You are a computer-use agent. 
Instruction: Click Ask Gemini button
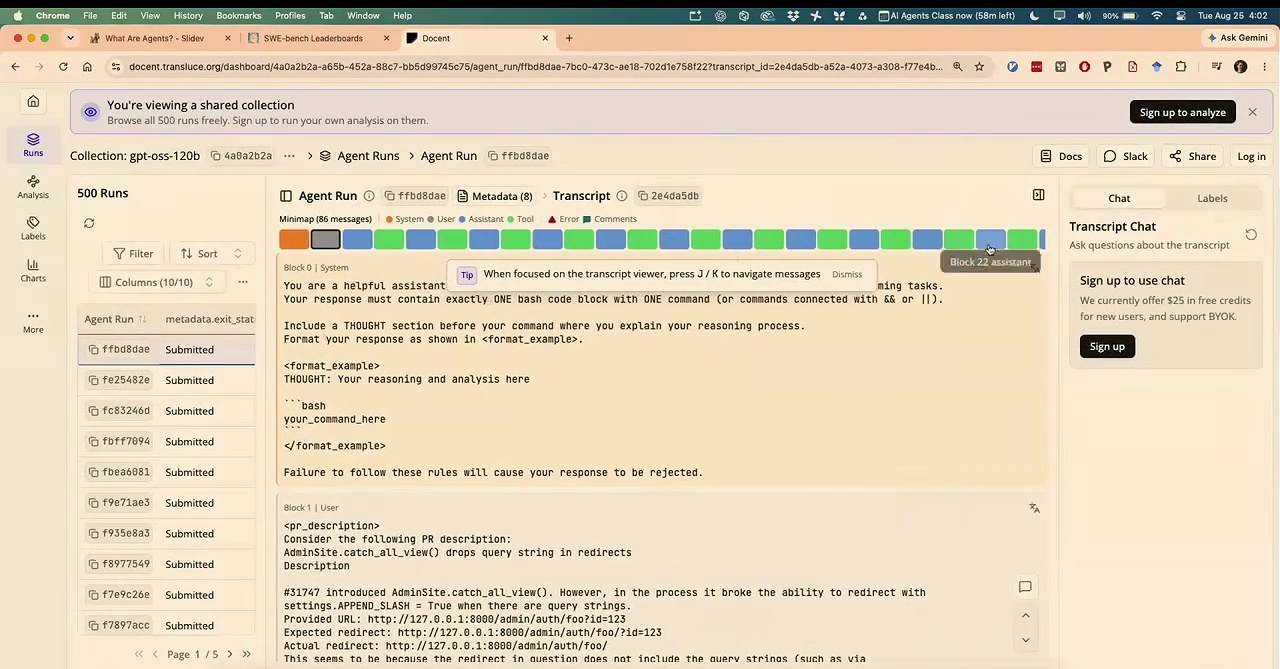point(1237,38)
